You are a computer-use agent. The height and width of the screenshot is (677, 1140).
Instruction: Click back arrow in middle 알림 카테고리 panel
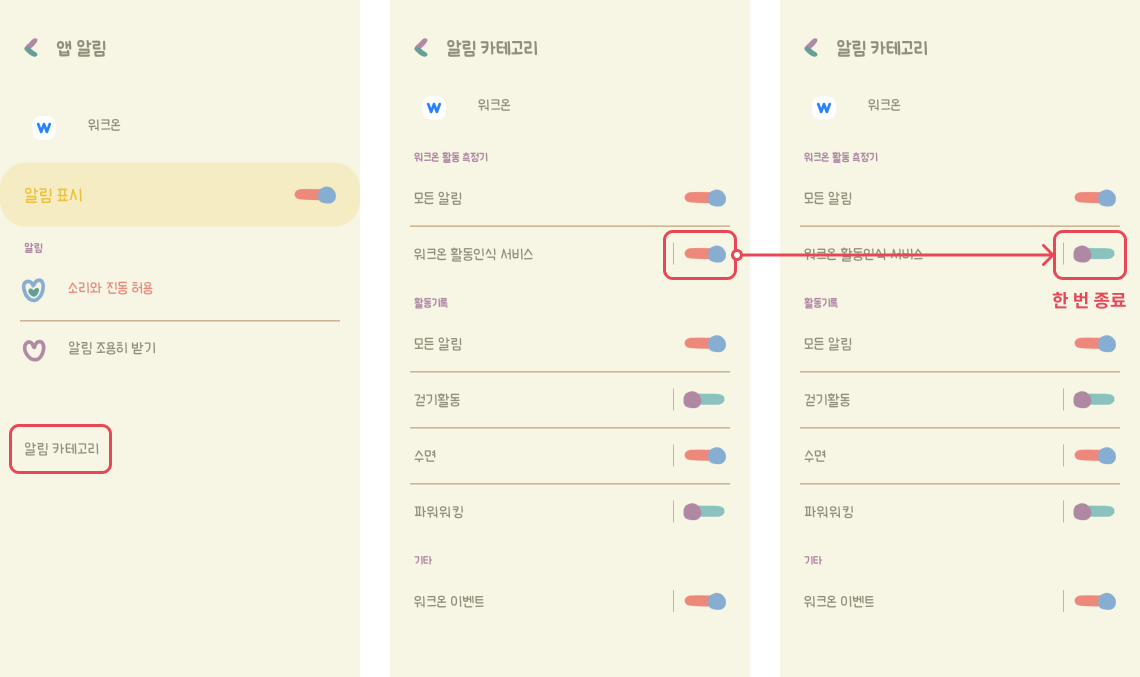(x=421, y=47)
